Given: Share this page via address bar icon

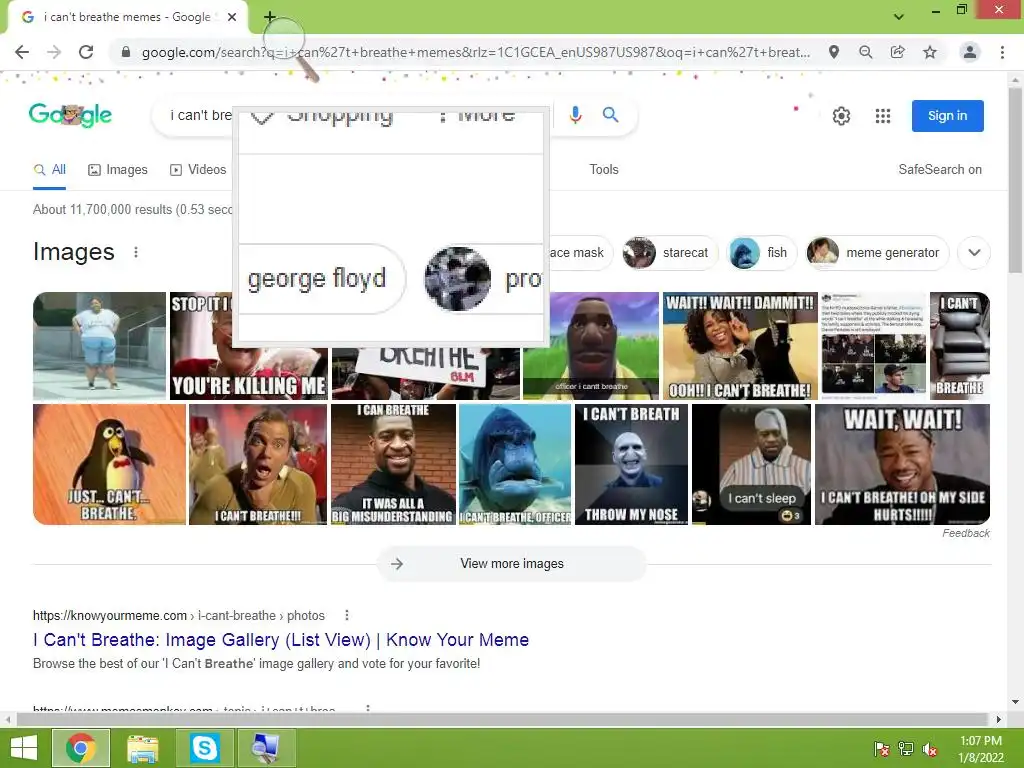Looking at the screenshot, I should click(897, 52).
